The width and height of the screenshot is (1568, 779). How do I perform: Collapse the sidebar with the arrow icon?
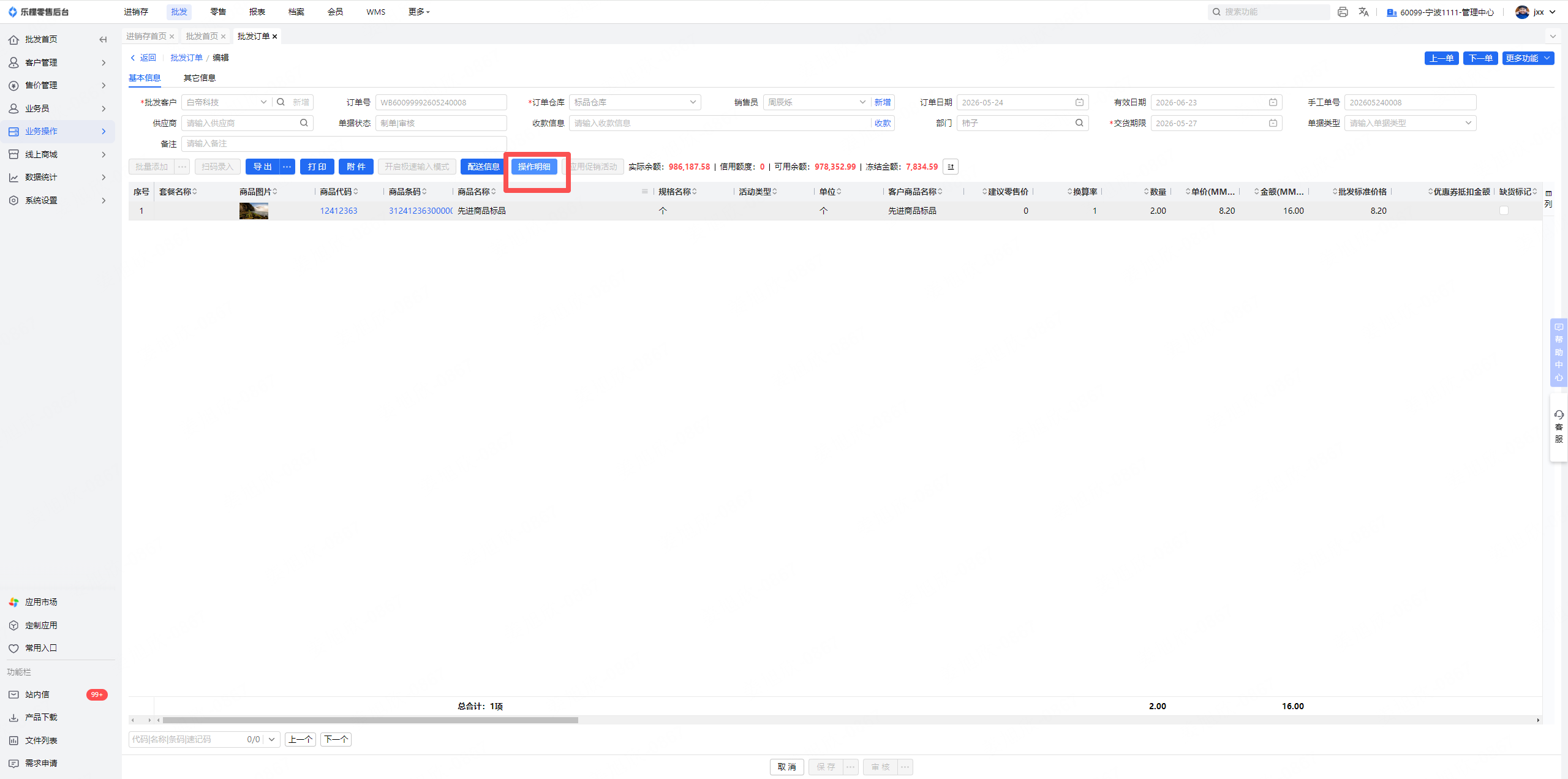click(x=103, y=39)
